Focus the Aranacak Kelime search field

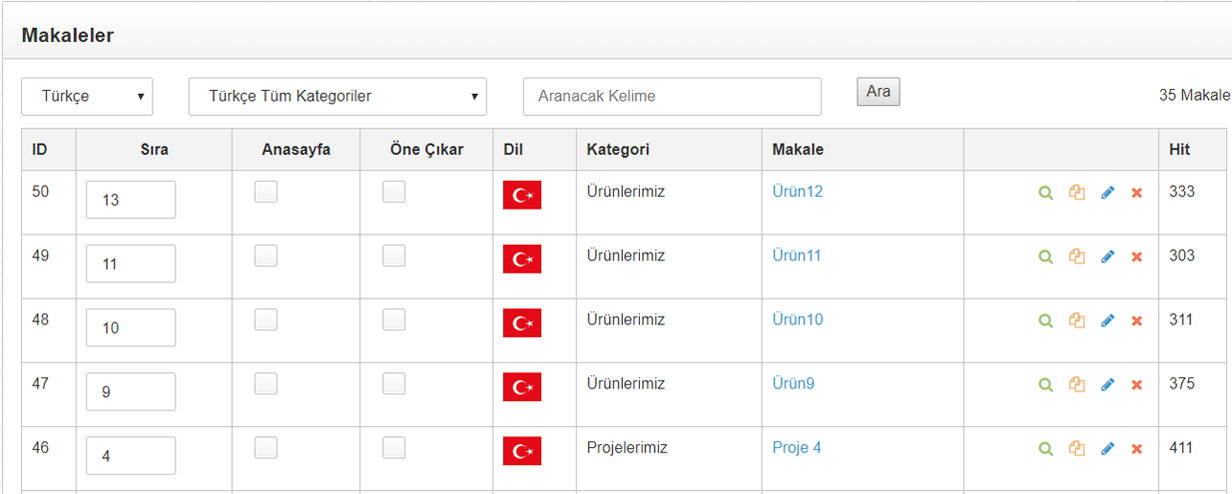[x=672, y=97]
